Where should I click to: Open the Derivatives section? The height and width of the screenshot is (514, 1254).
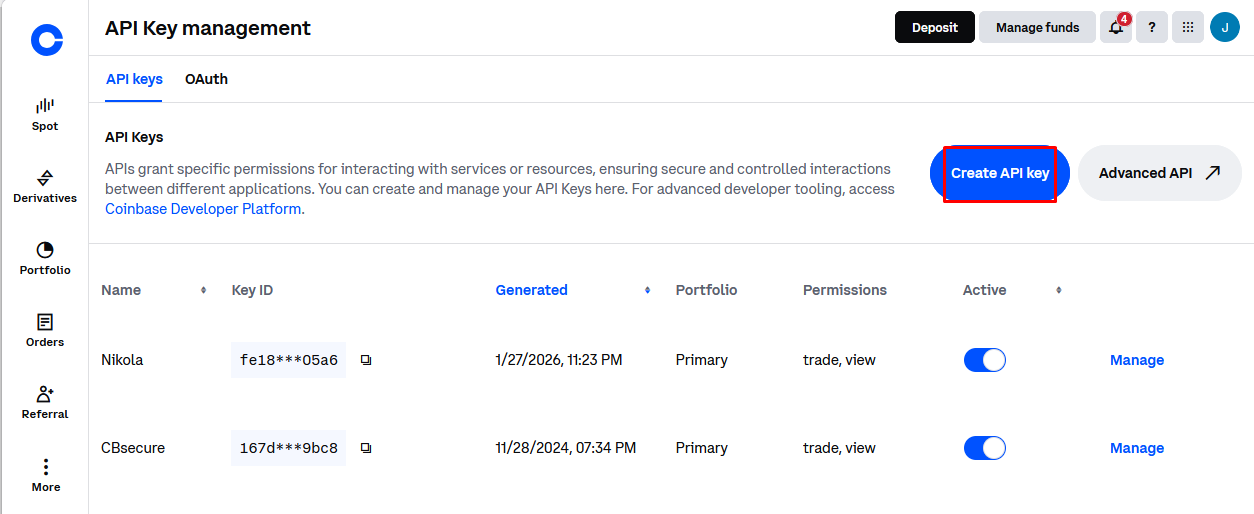(x=45, y=186)
